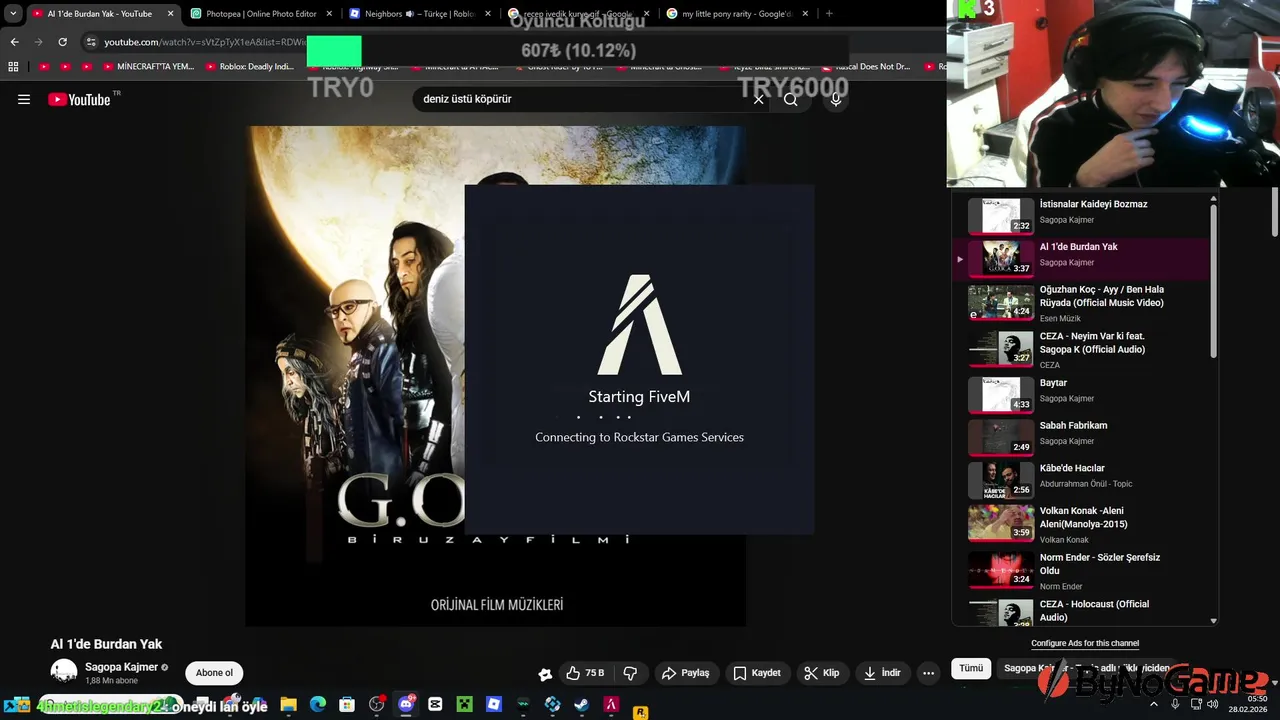1280x720 pixels.
Task: Open Steam from the taskbar
Action: 582,704
